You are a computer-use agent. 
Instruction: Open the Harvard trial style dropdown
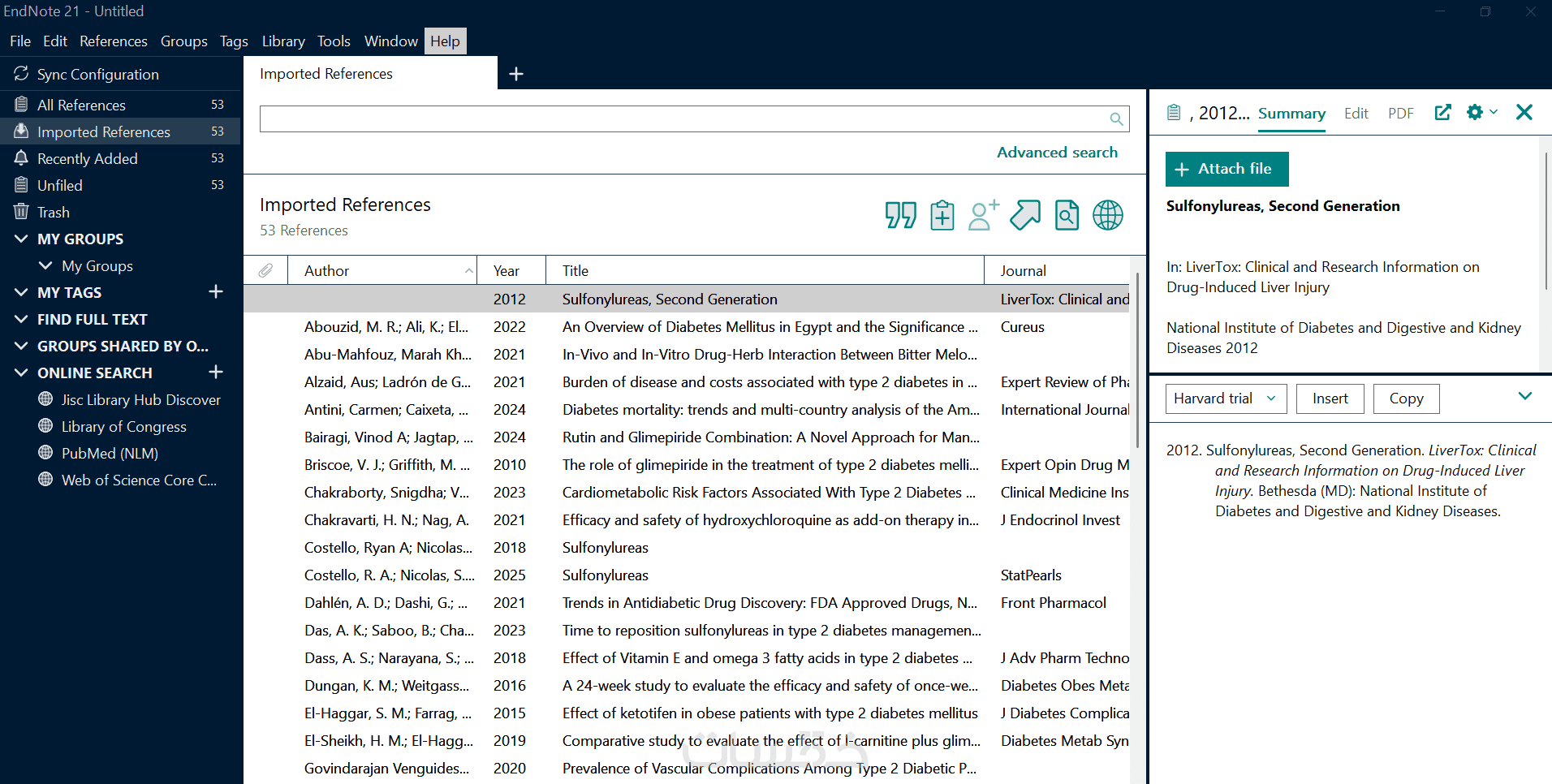pyautogui.click(x=1226, y=398)
